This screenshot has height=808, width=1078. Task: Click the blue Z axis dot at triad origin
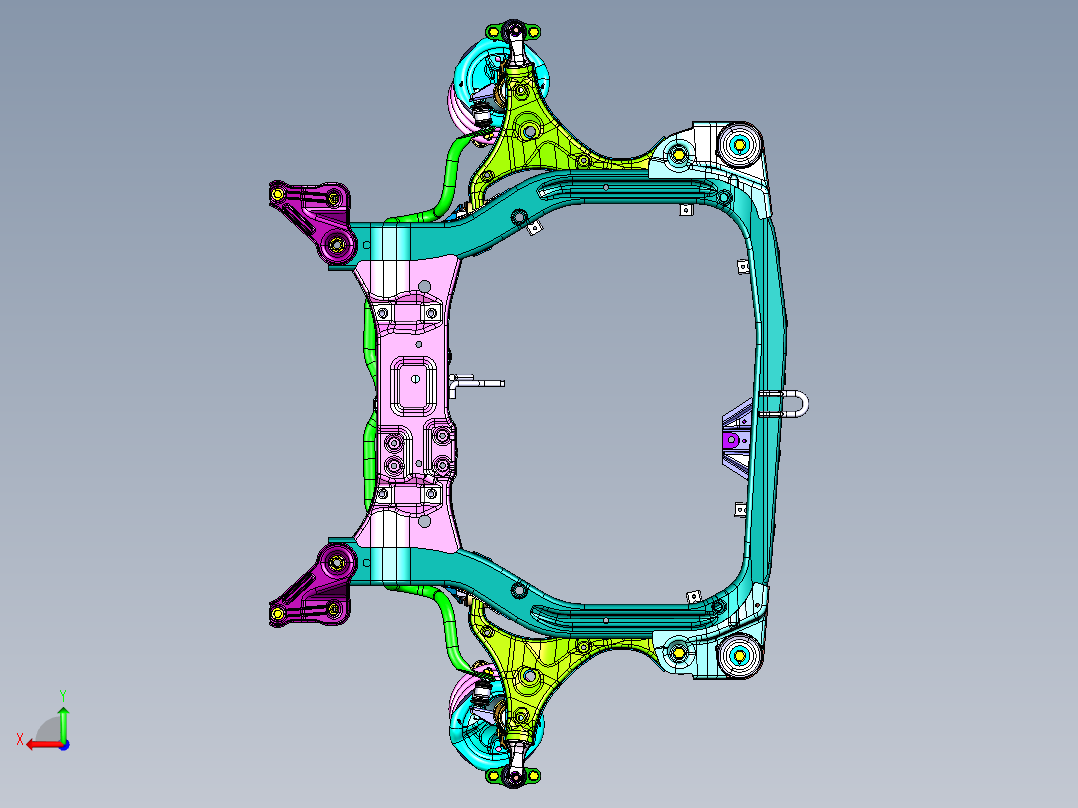[x=64, y=745]
